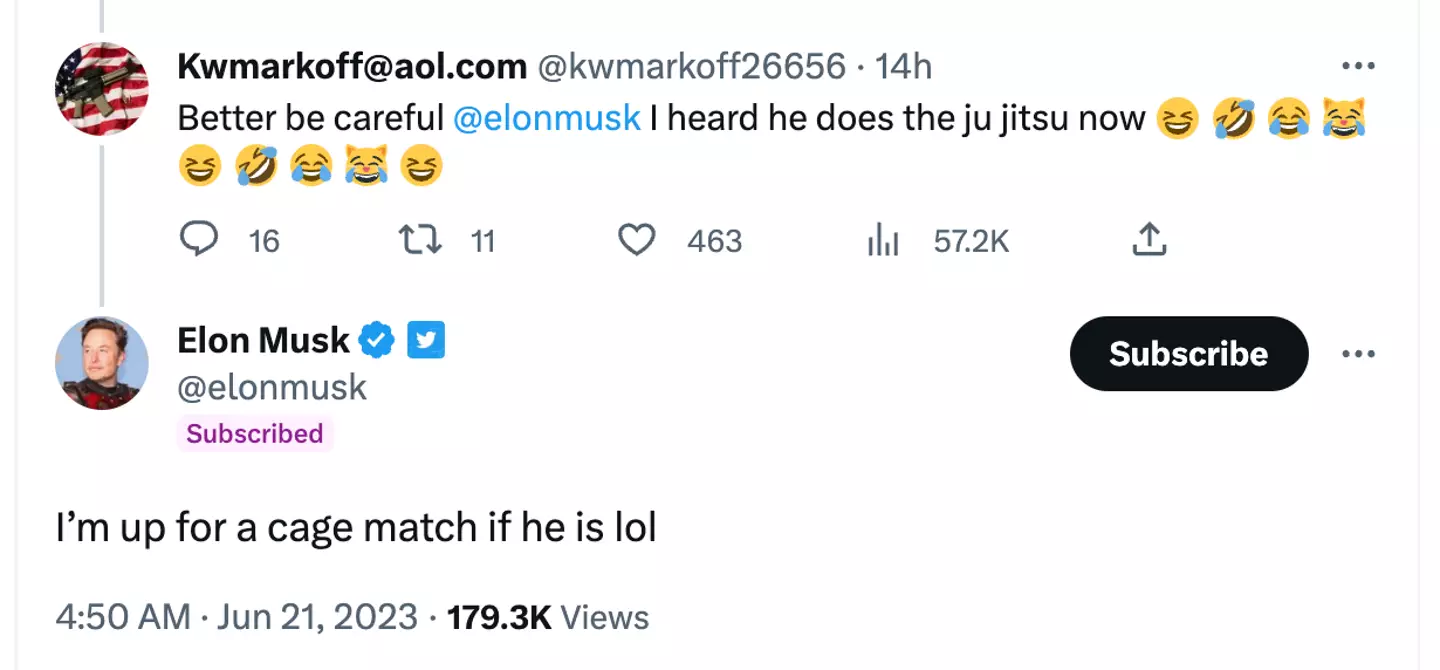The image size is (1440, 670).
Task: Open more options beside Subscribe button
Action: click(1358, 354)
